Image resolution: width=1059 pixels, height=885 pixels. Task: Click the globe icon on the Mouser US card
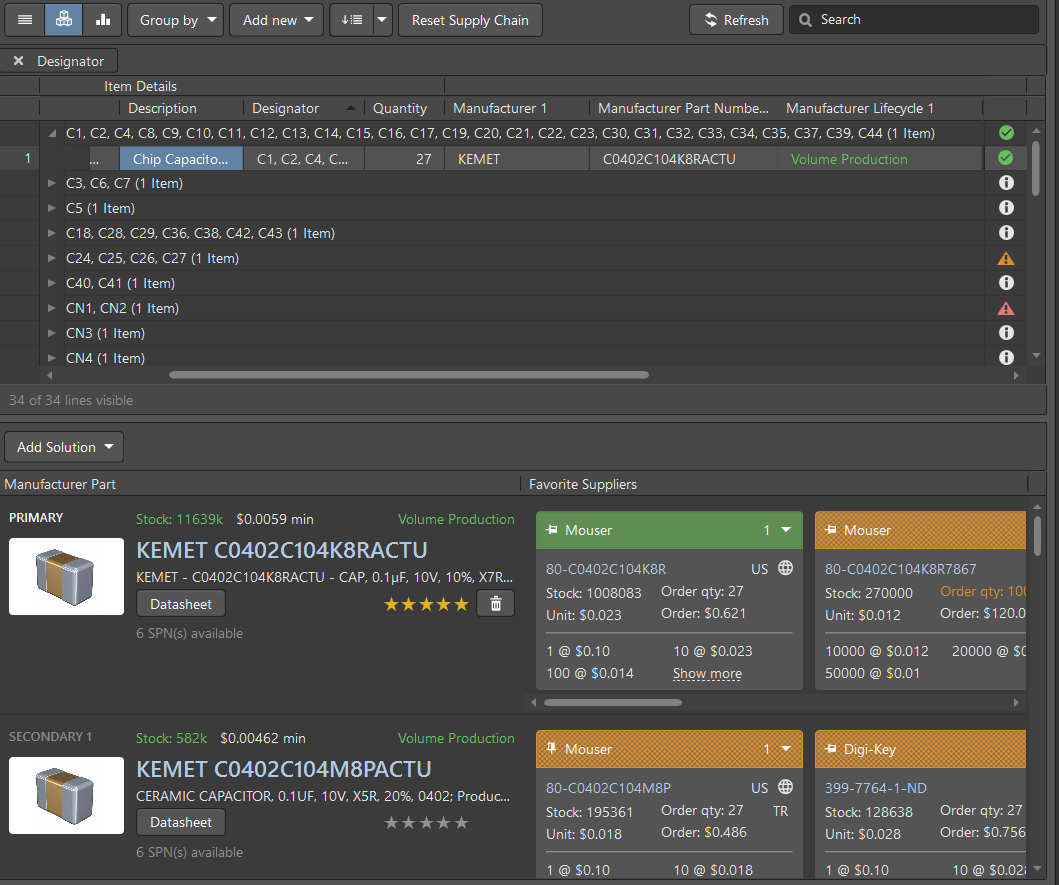point(785,567)
